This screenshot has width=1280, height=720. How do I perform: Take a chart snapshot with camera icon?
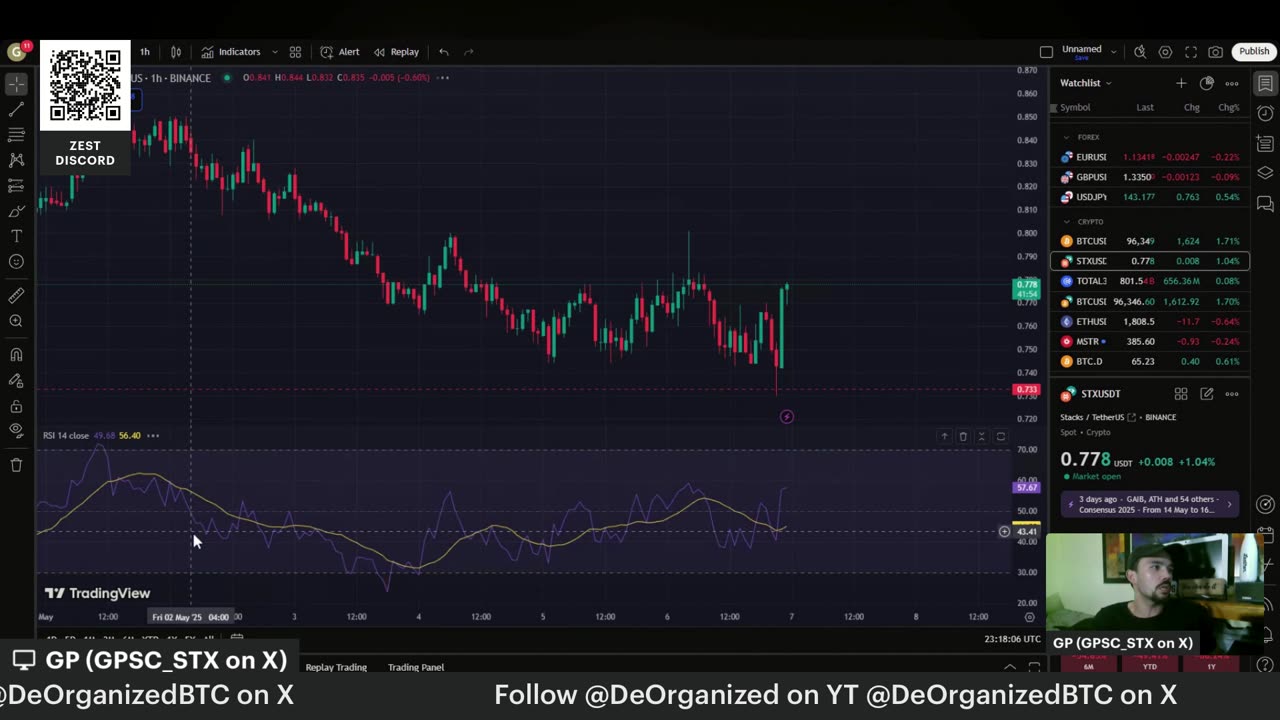coord(1215,52)
